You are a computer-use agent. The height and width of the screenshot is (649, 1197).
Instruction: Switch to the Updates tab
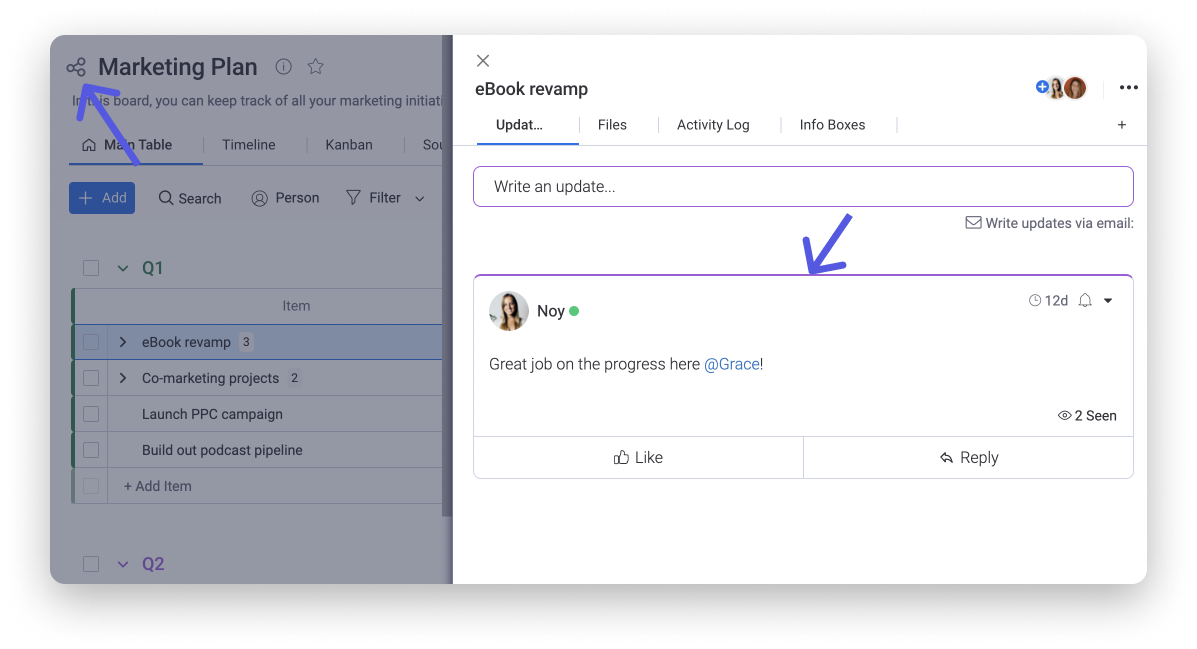click(520, 124)
